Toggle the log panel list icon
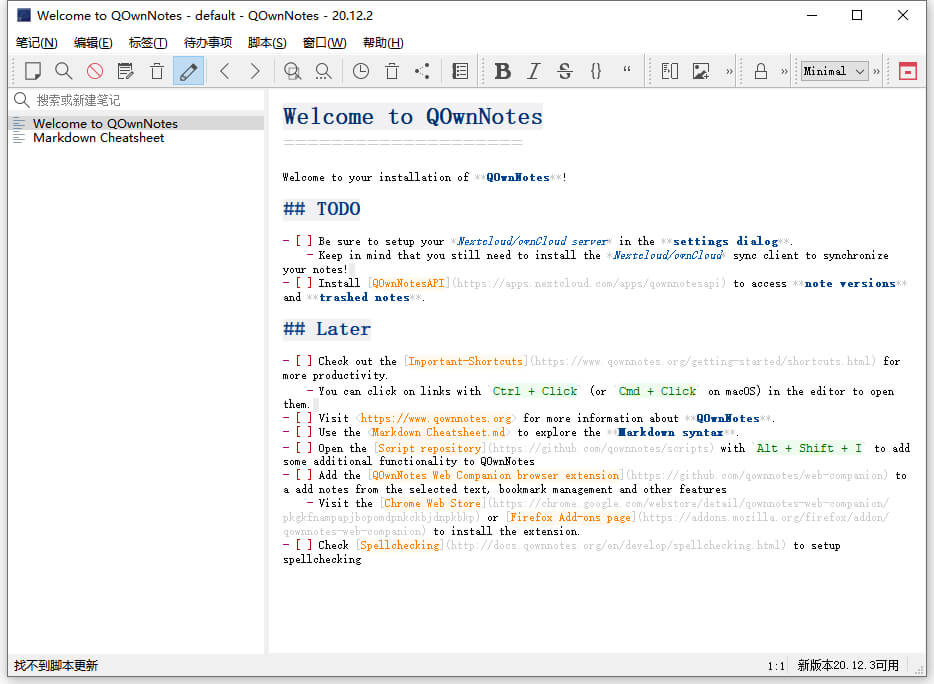This screenshot has width=934, height=684. pyautogui.click(x=460, y=71)
